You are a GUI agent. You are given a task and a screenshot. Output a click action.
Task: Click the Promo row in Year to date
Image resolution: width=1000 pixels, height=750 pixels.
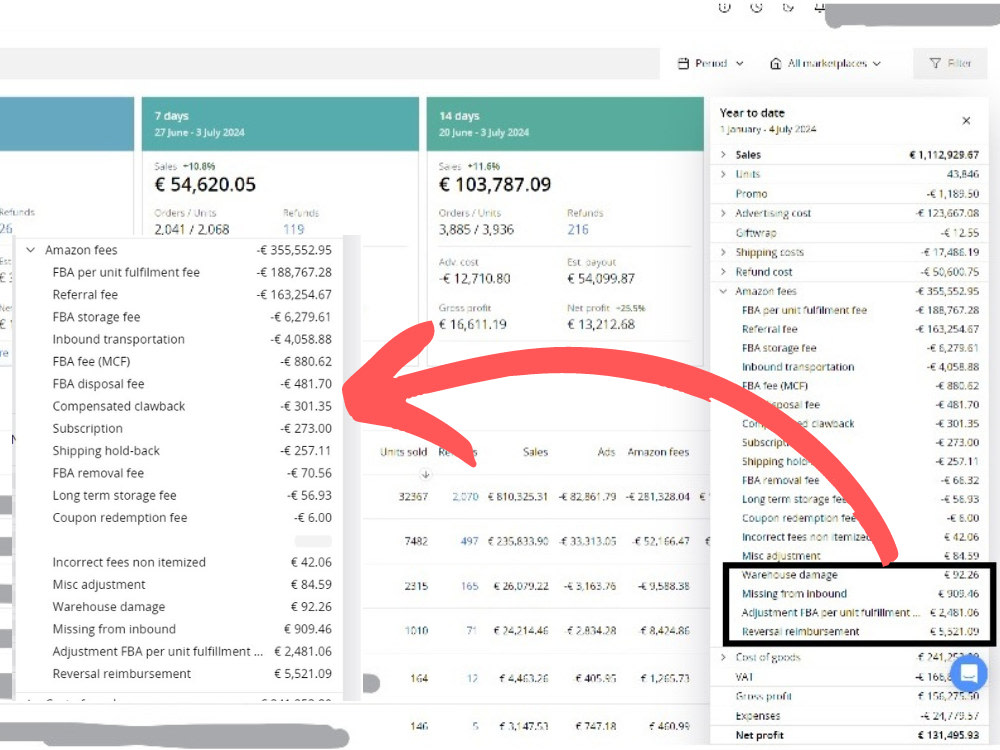[849, 194]
